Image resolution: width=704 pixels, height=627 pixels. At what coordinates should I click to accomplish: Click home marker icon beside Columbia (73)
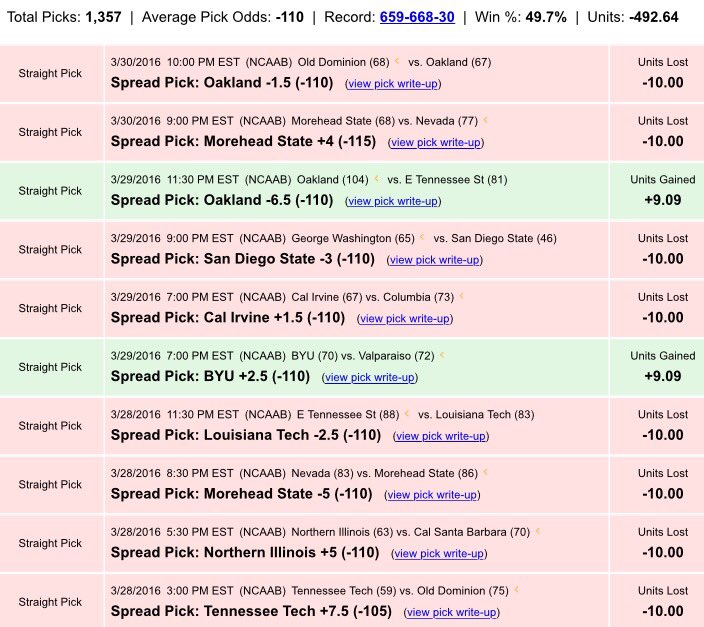tap(462, 296)
